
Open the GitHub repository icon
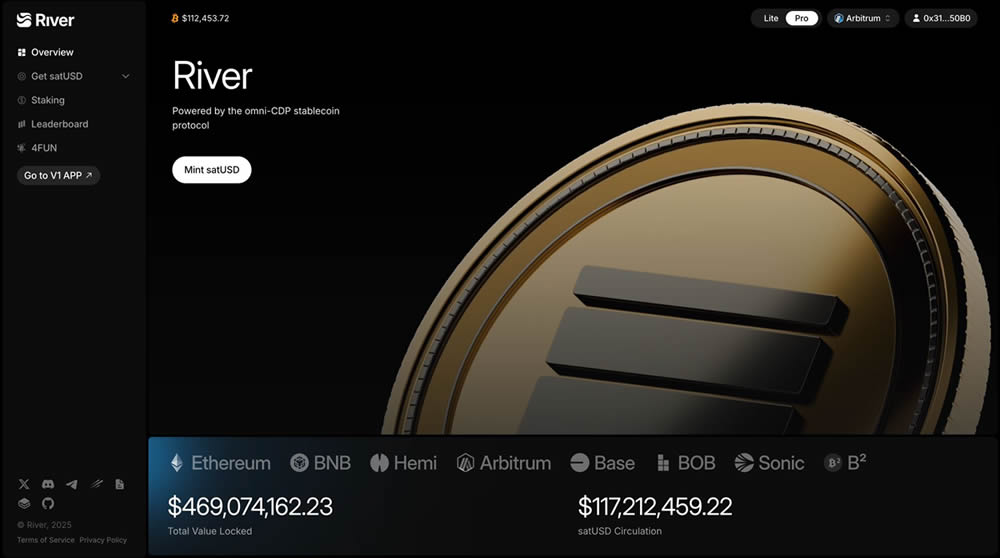point(48,503)
